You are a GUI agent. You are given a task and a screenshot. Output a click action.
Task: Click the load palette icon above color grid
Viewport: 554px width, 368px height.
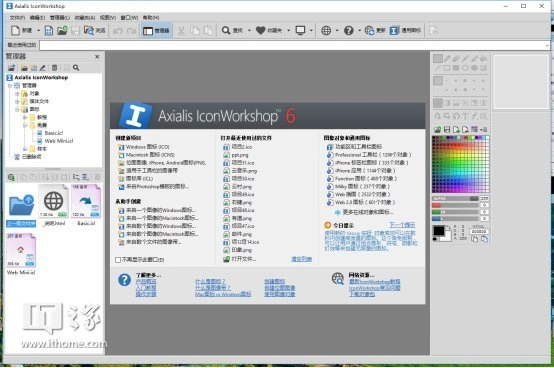(437, 130)
